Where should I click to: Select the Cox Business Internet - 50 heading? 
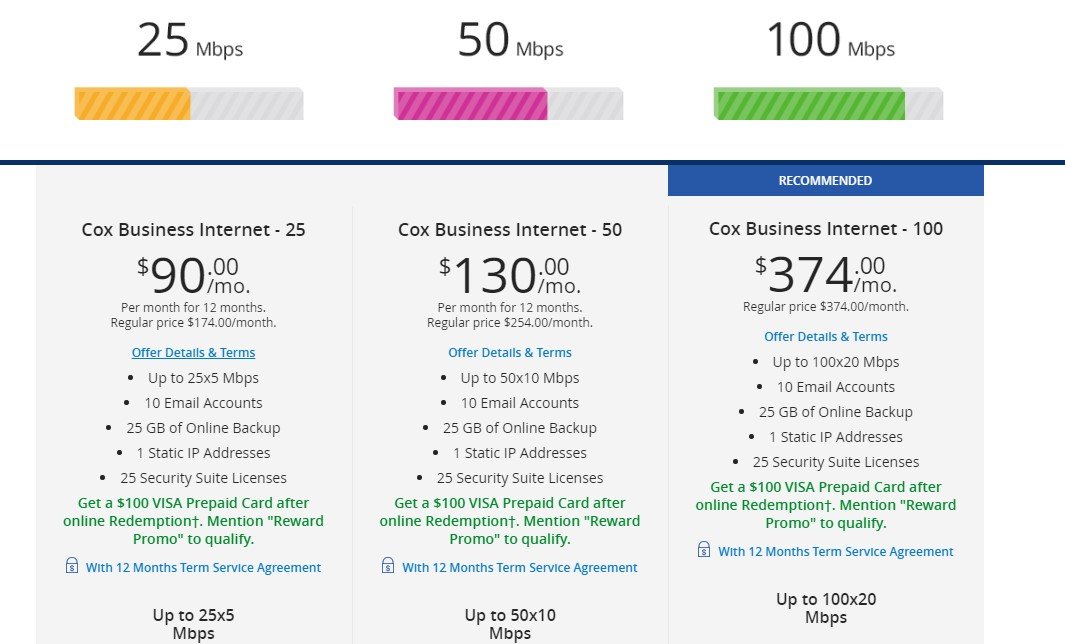pyautogui.click(x=510, y=230)
